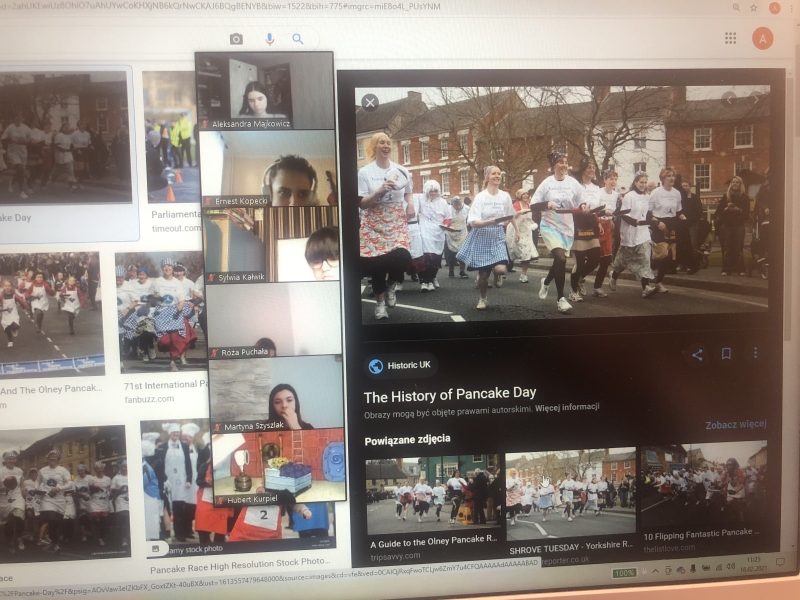The width and height of the screenshot is (800, 600).
Task: Bookmark this page with the star icon
Action: (754, 8)
